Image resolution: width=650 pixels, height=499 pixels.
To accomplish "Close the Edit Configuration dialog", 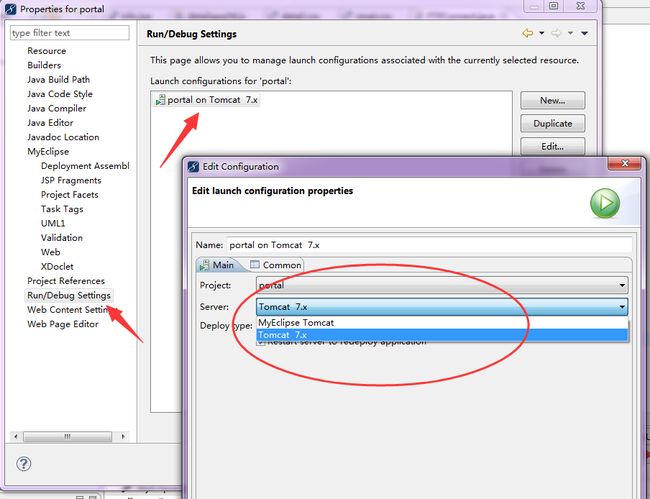I will [x=625, y=164].
